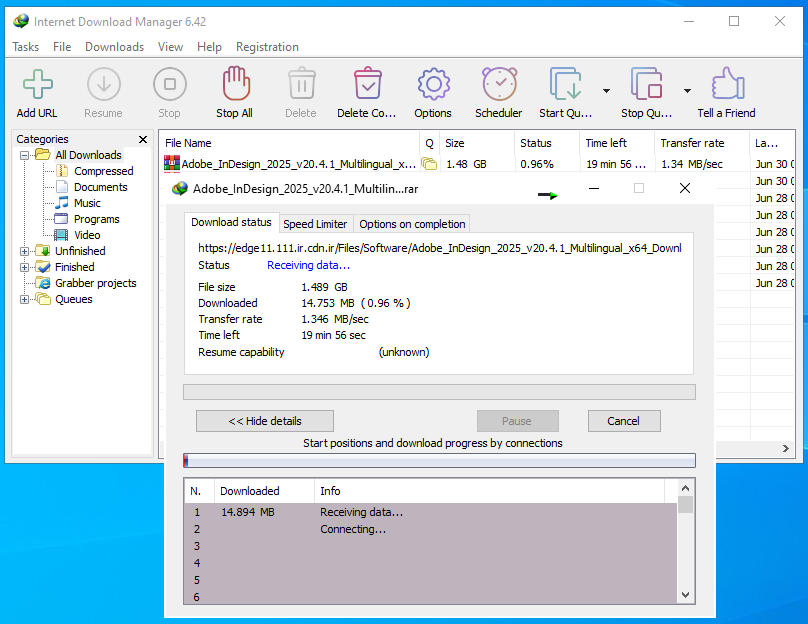Select connection 1 Receiving data row

[430, 512]
